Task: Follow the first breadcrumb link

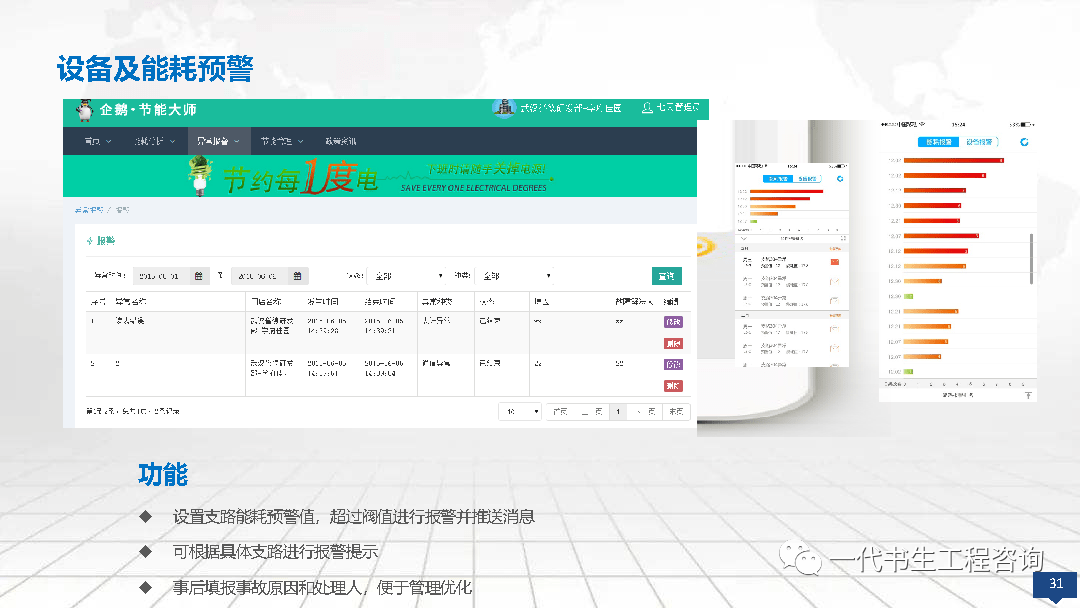Action: 89,209
